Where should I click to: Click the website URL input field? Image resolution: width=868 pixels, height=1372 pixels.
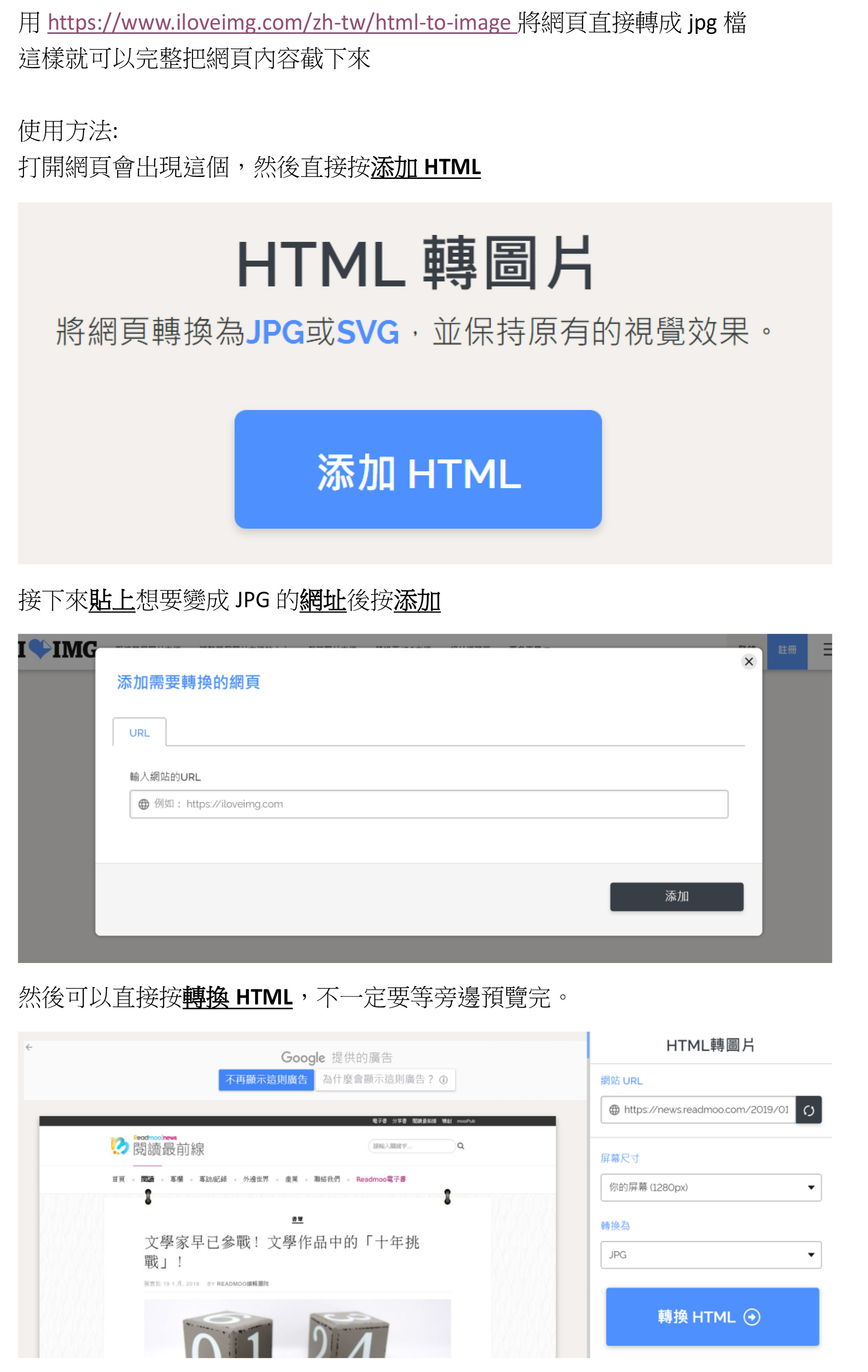(x=429, y=804)
